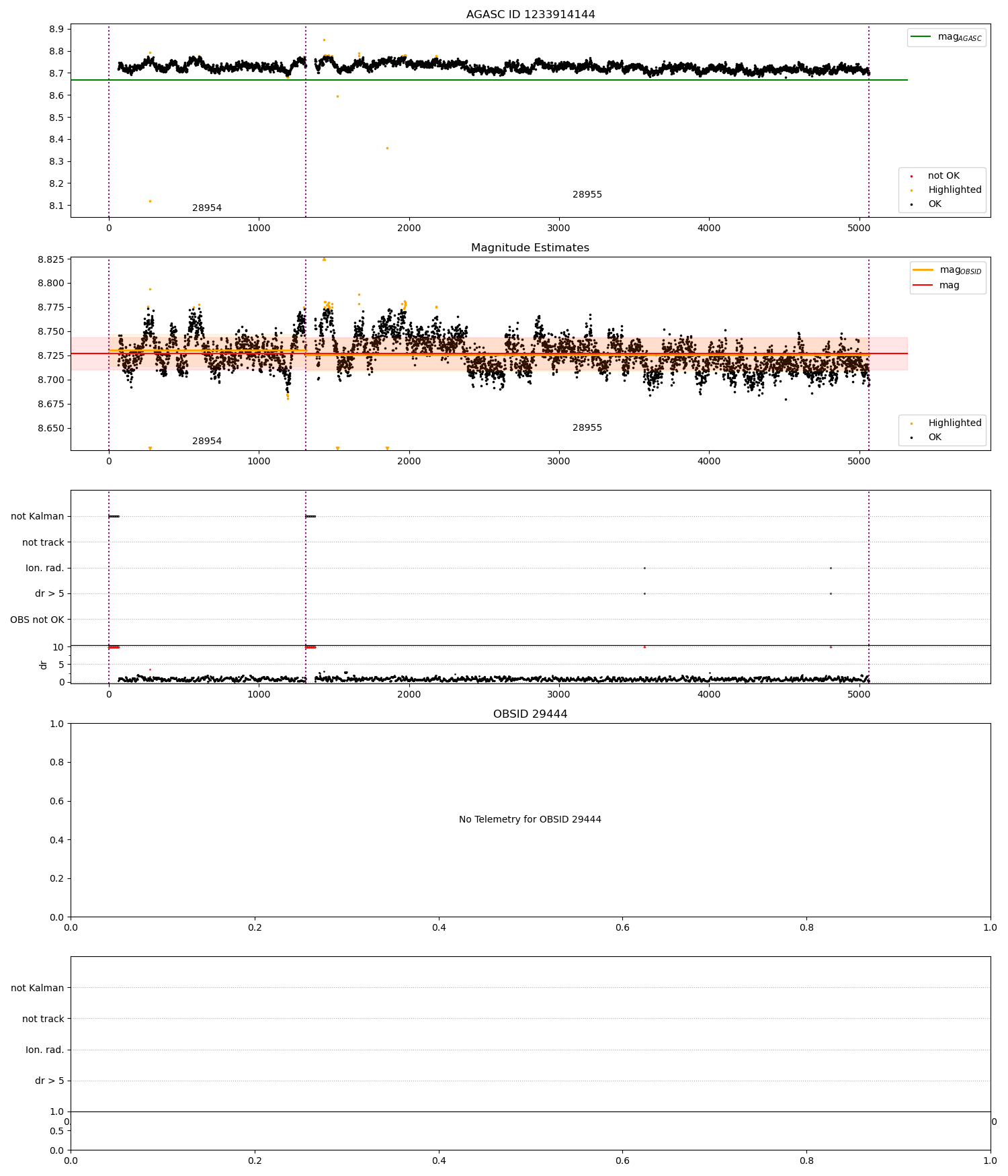This screenshot has height=1176, width=1008.
Task: Click "dr > 5" label in bottom plot
Action: 50,1081
